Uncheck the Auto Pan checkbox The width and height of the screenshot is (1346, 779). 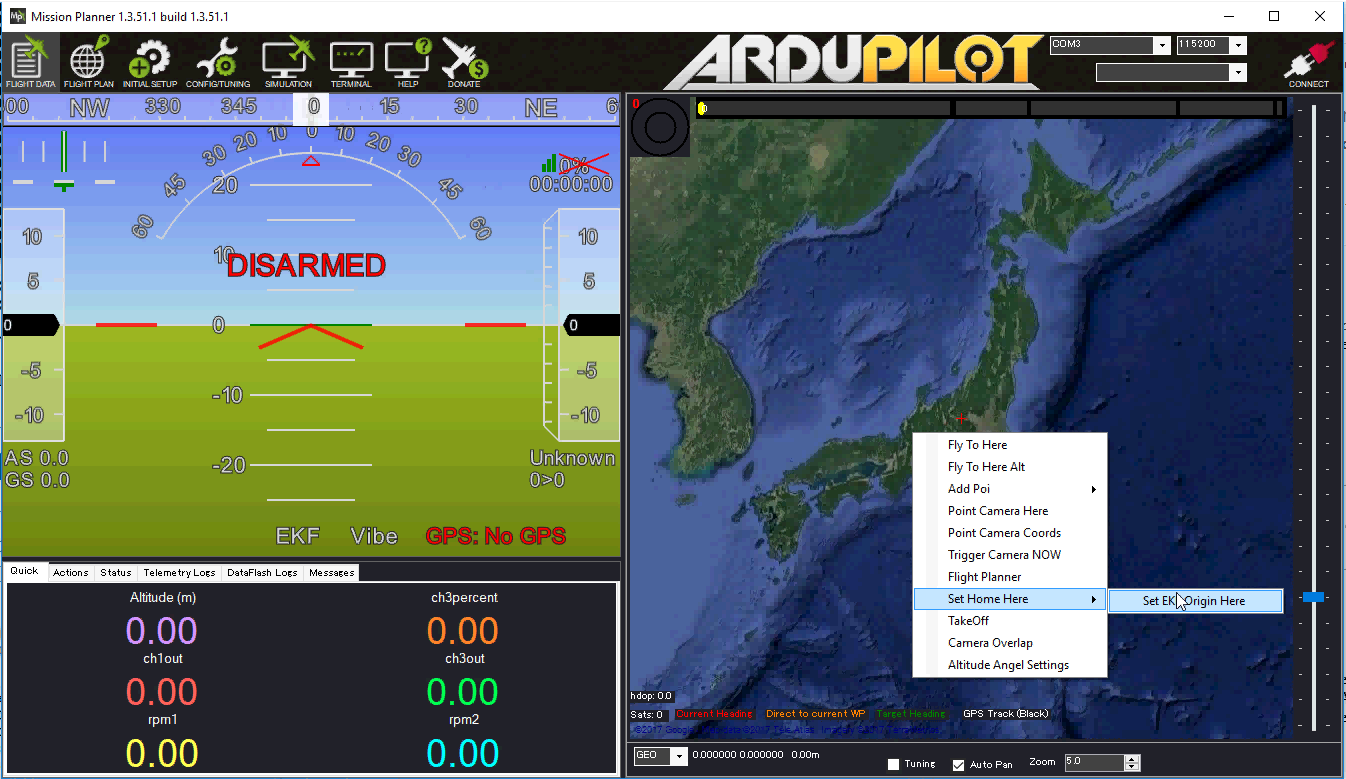pos(959,765)
